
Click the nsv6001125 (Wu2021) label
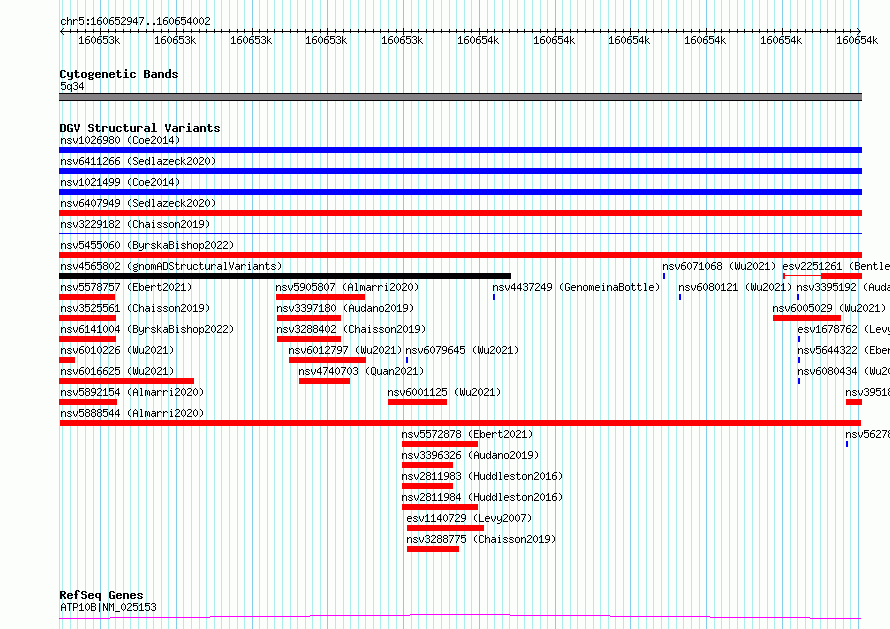[444, 392]
